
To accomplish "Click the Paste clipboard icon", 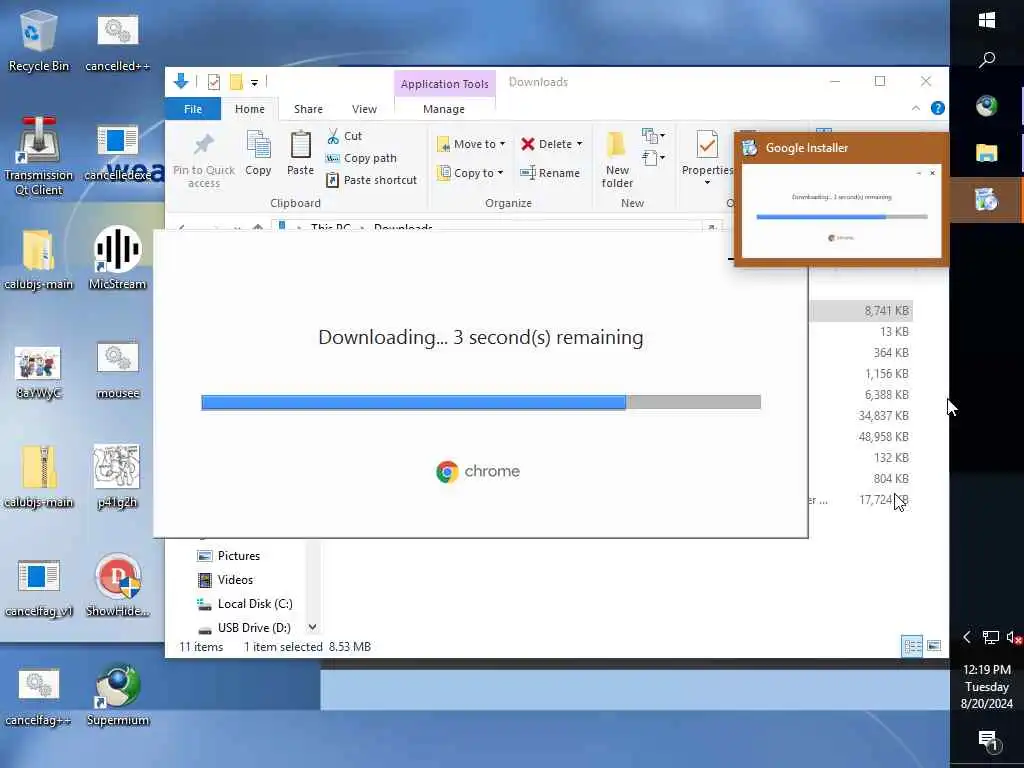I will [x=300, y=153].
